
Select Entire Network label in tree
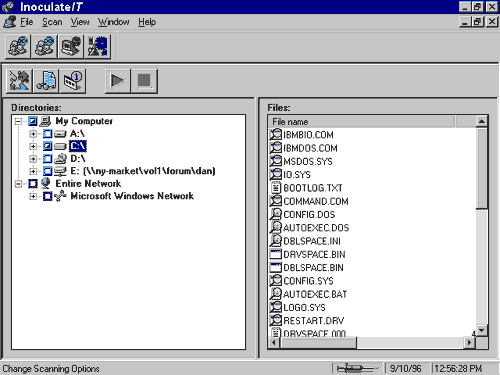[x=88, y=184]
